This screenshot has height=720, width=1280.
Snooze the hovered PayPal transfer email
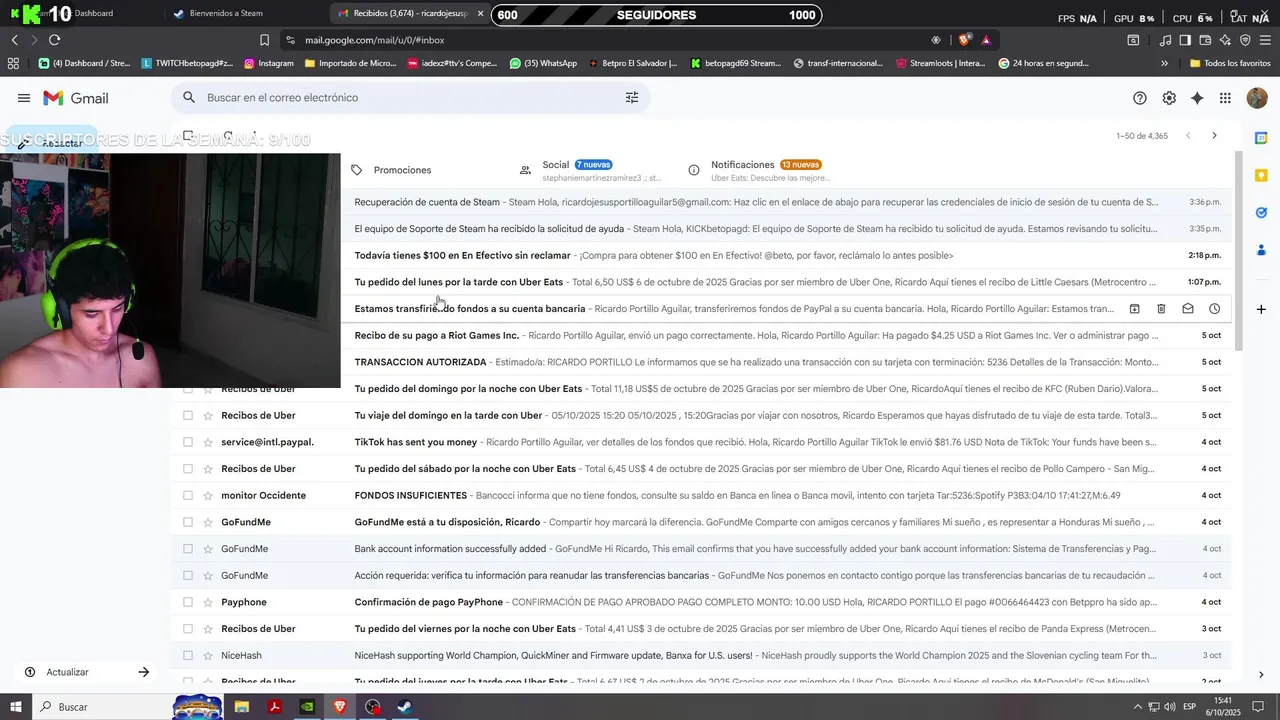click(1214, 309)
